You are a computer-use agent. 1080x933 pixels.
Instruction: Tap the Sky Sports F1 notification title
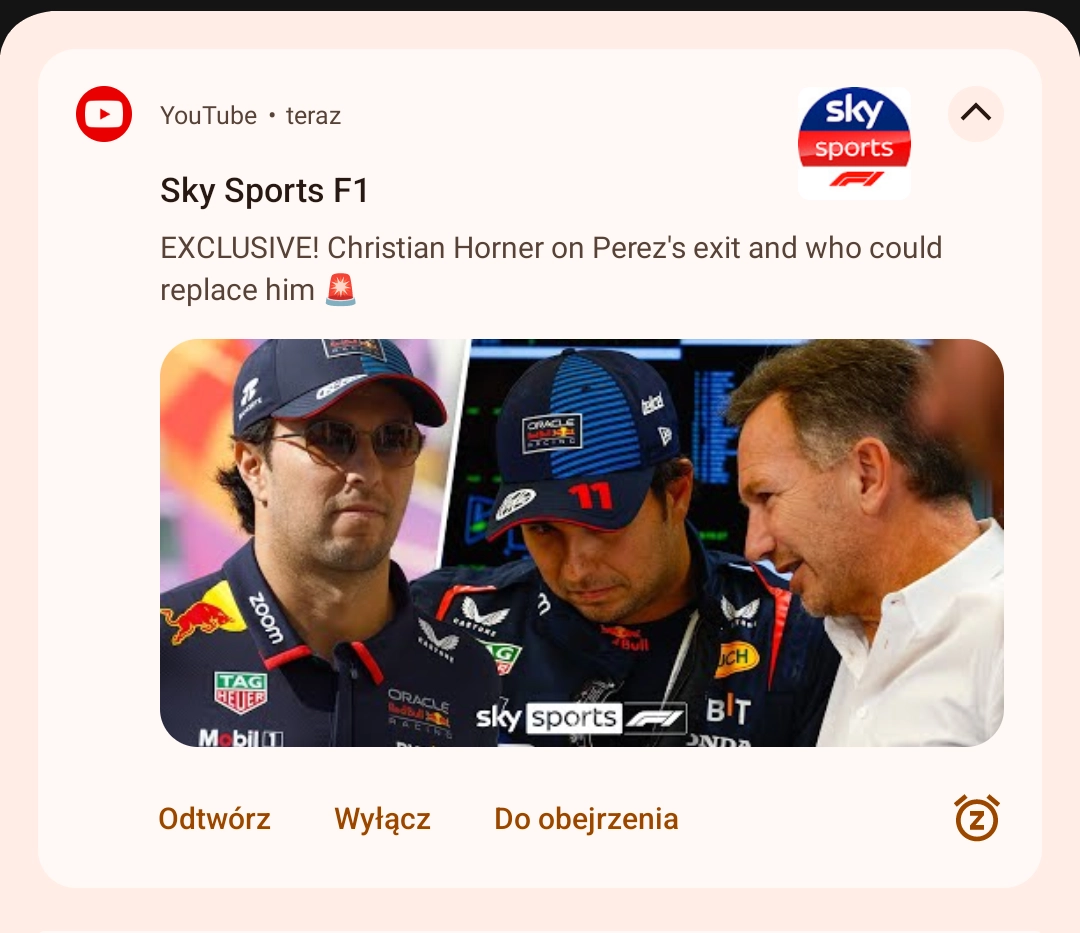tap(264, 190)
